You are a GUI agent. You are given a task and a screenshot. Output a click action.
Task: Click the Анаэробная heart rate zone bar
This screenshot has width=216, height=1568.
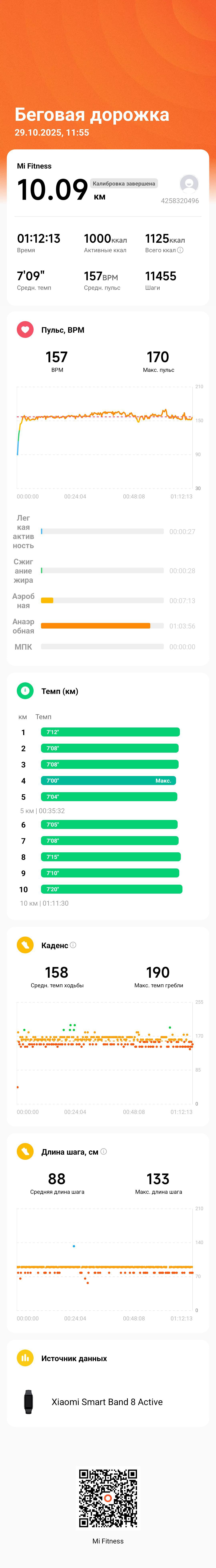(x=102, y=626)
